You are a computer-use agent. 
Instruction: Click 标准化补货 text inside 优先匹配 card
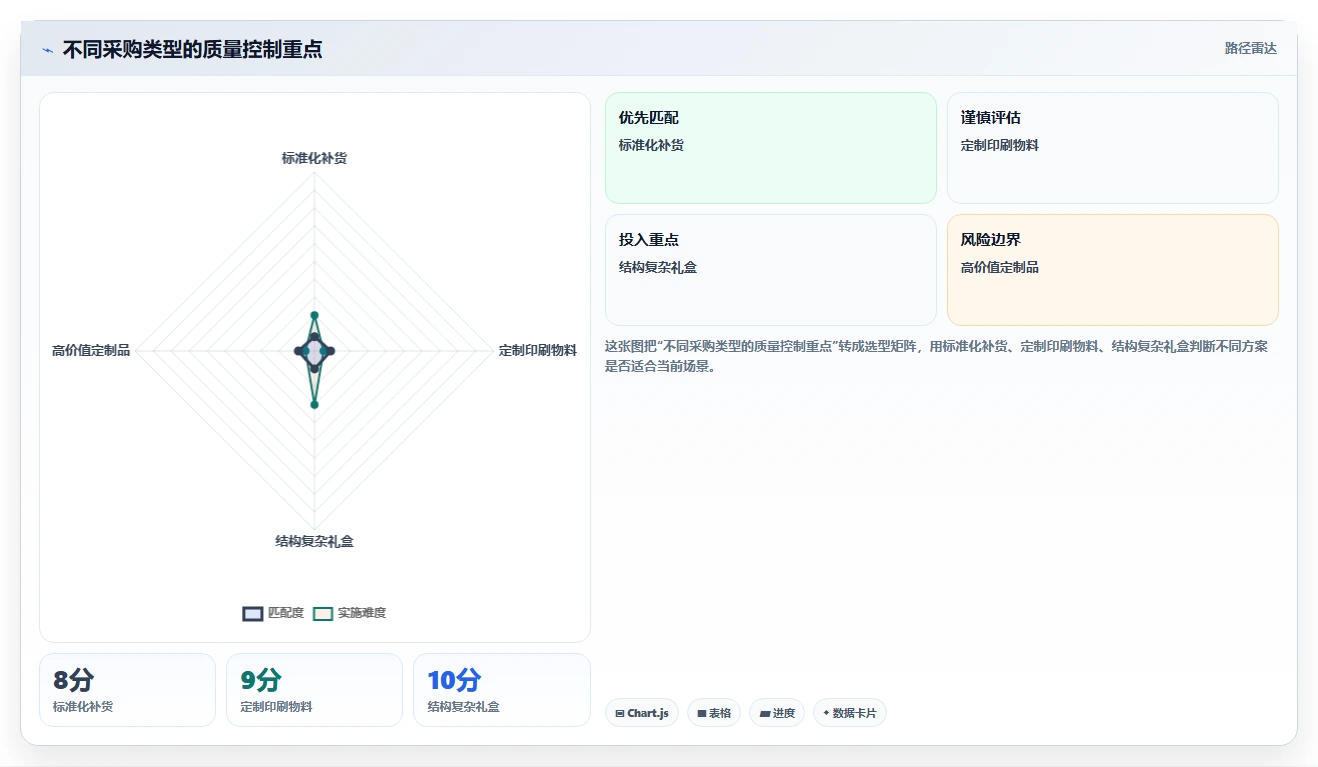[x=651, y=145]
